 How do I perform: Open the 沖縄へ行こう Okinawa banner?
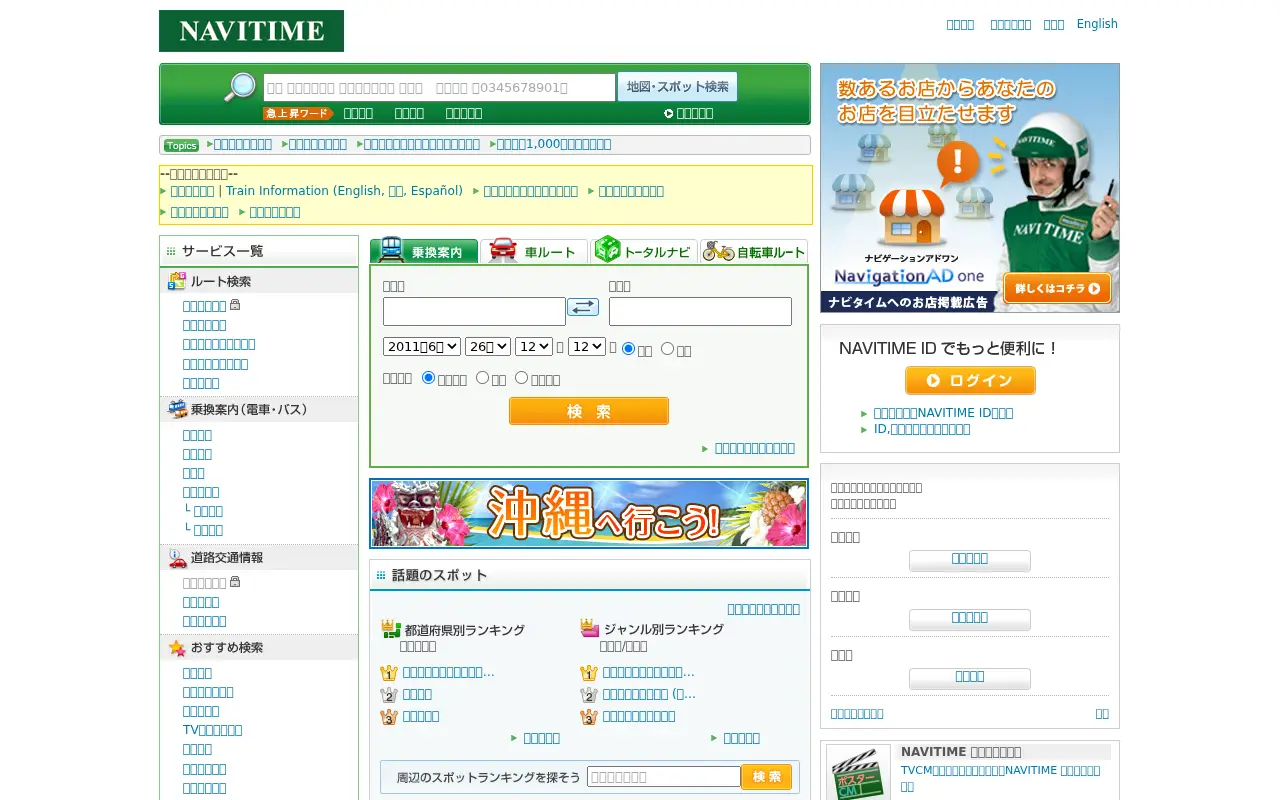pos(589,514)
